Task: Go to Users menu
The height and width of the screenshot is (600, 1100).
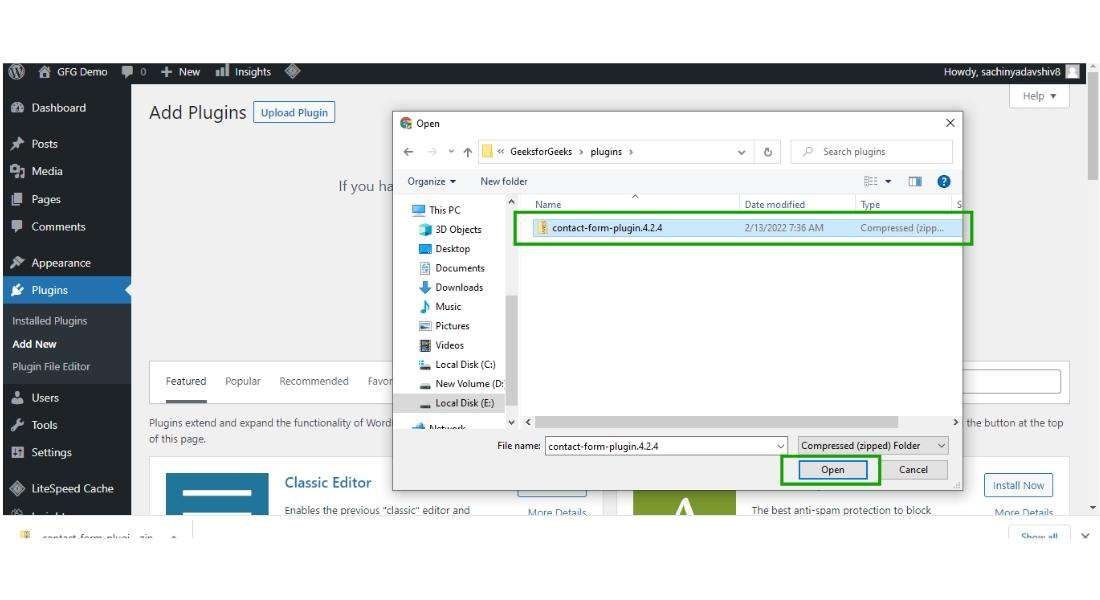Action: [x=45, y=397]
